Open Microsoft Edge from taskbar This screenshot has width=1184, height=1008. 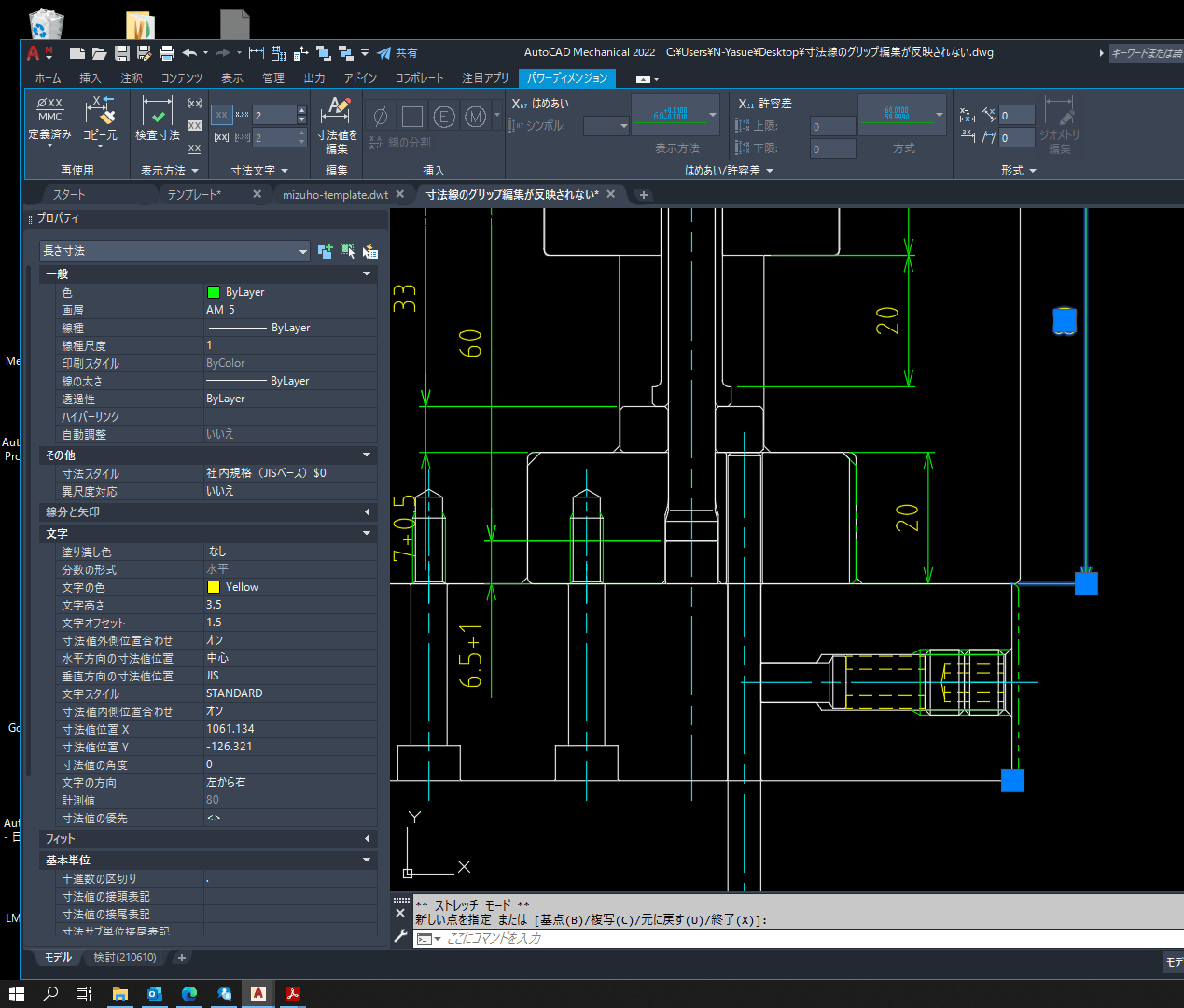[189, 994]
